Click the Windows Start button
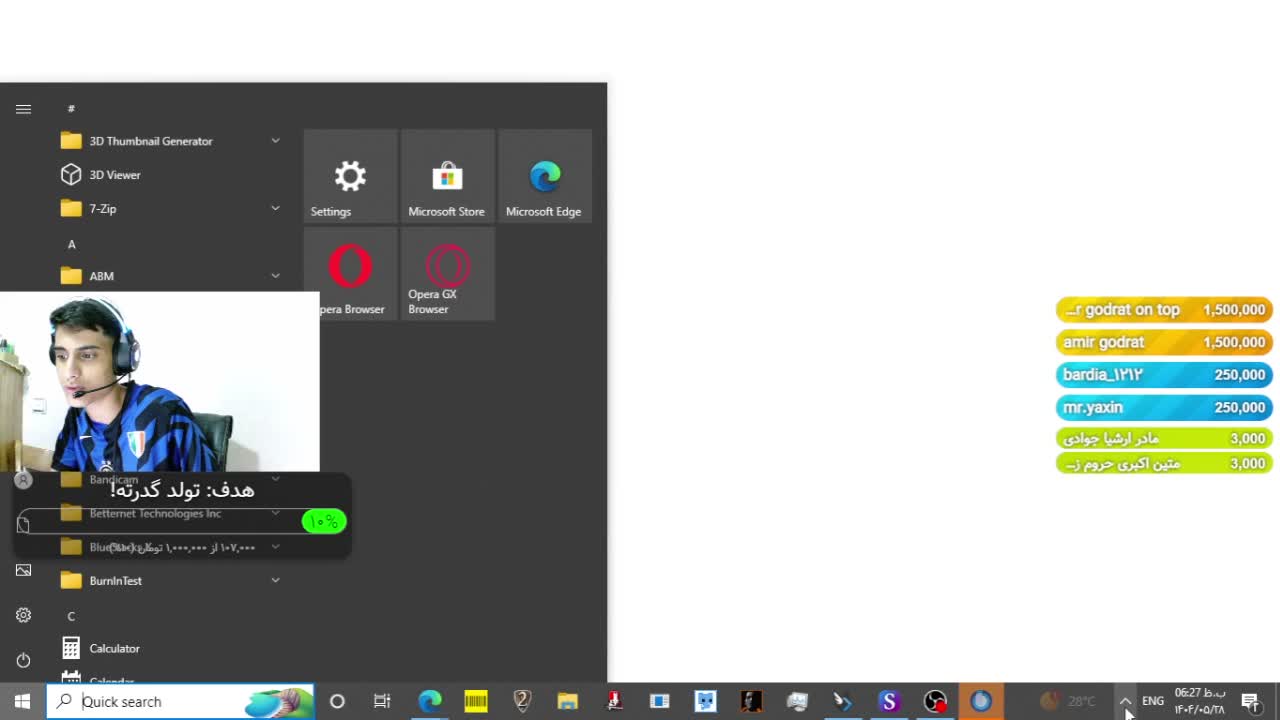 click(x=22, y=701)
